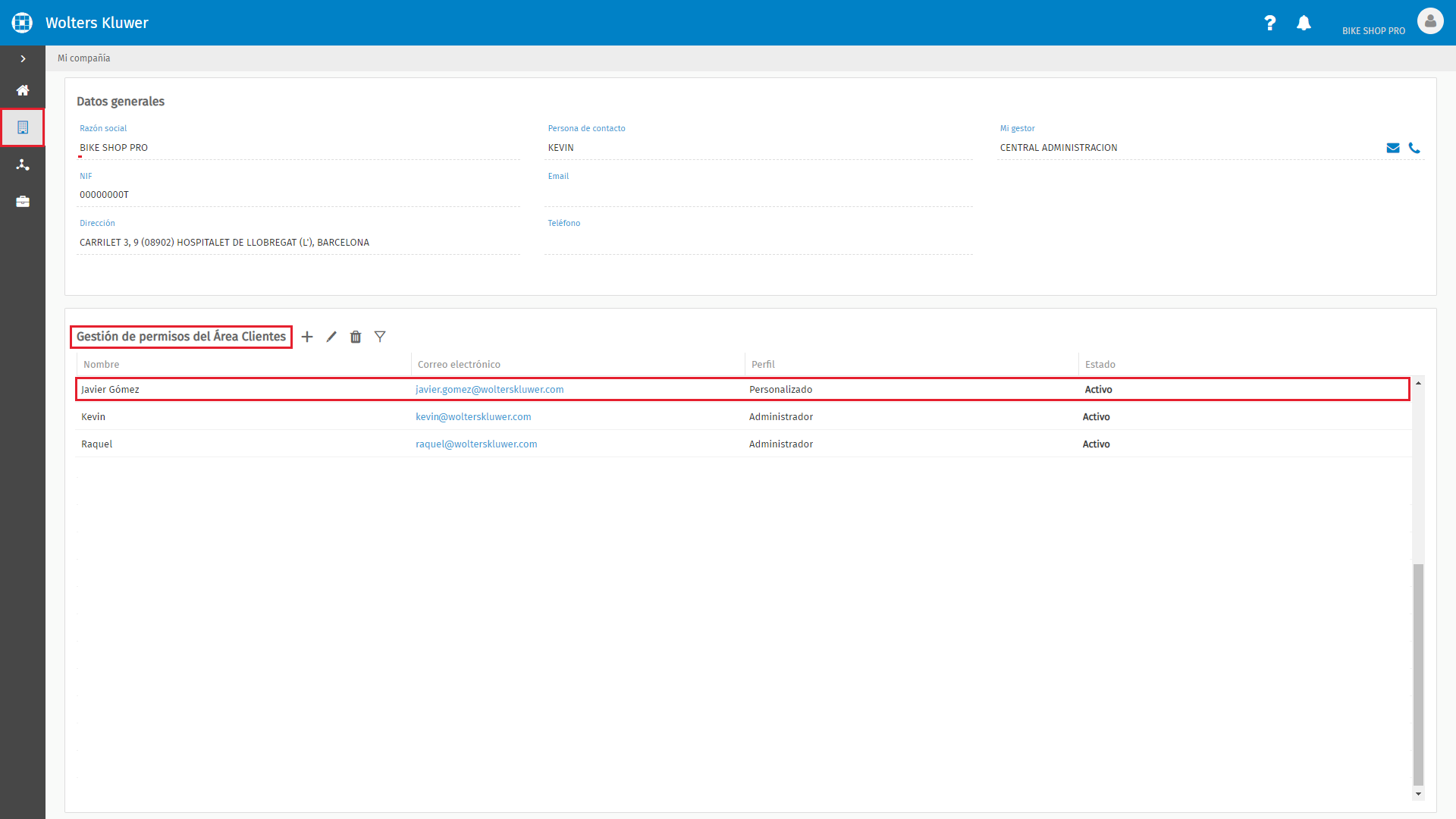Open kevin@wolterskluwer.com email link

(x=473, y=417)
